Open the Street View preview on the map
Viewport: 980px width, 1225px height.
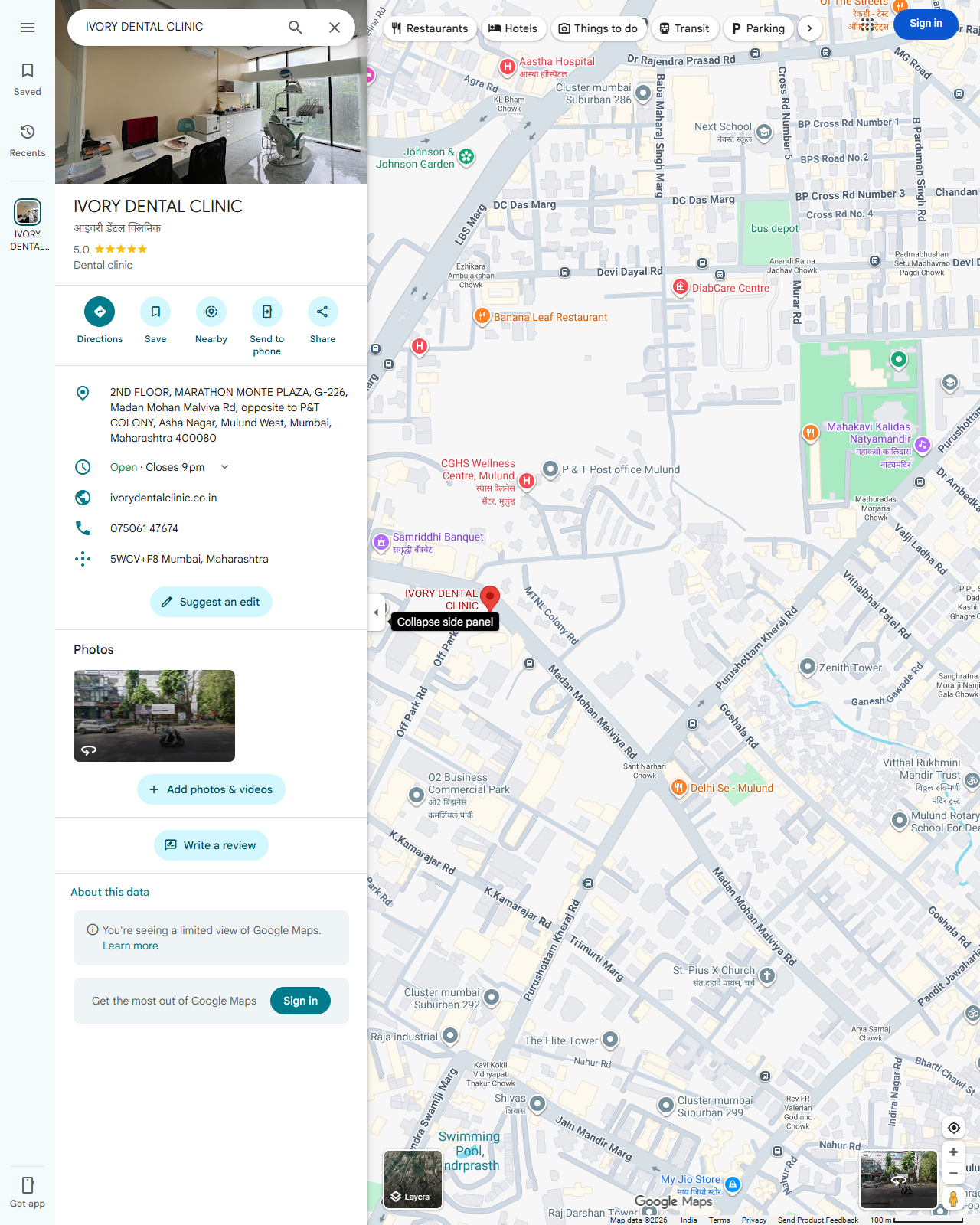point(899,1179)
